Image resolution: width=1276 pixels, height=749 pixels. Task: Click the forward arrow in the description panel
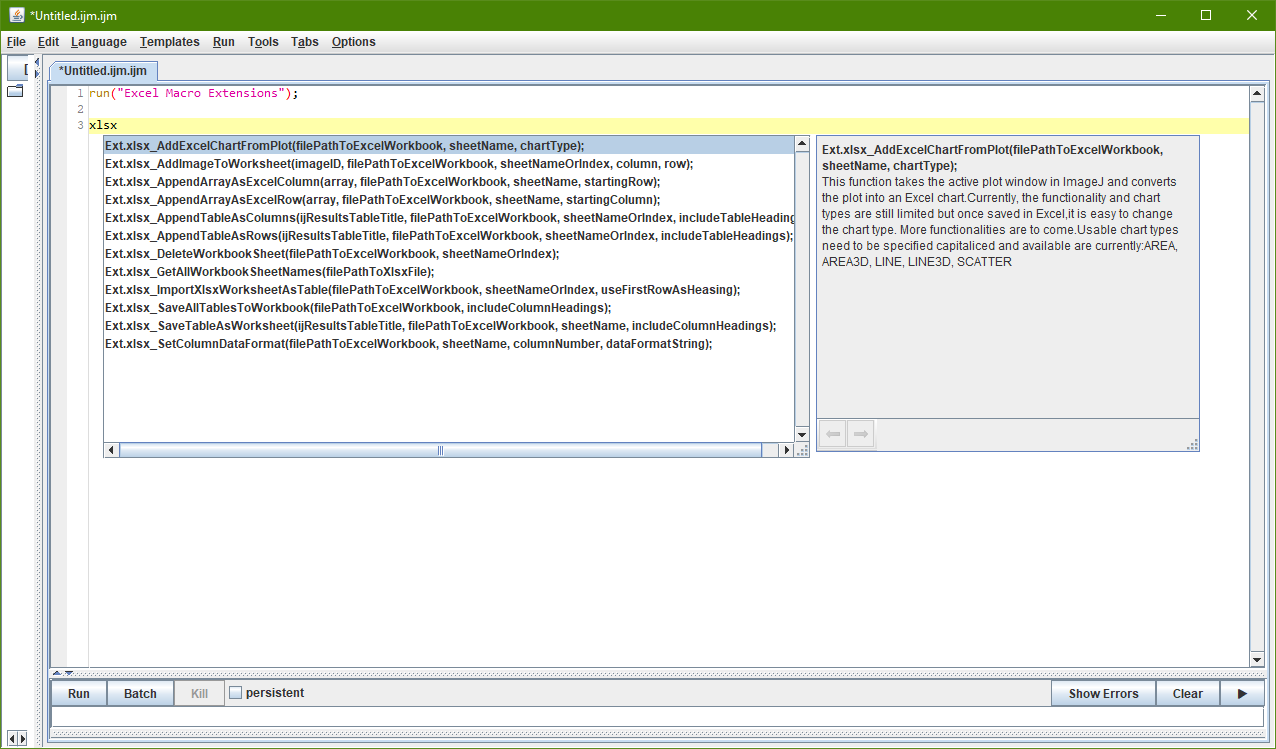pyautogui.click(x=860, y=434)
